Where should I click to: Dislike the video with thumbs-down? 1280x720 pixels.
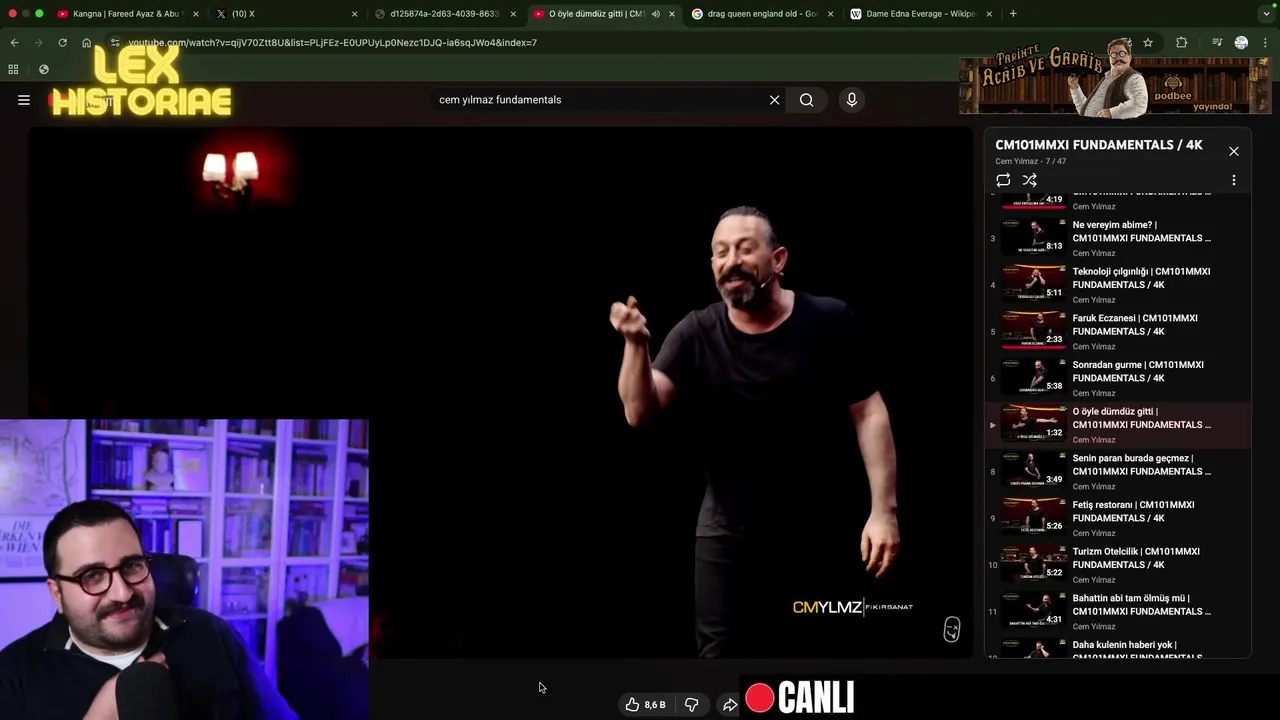(x=691, y=705)
